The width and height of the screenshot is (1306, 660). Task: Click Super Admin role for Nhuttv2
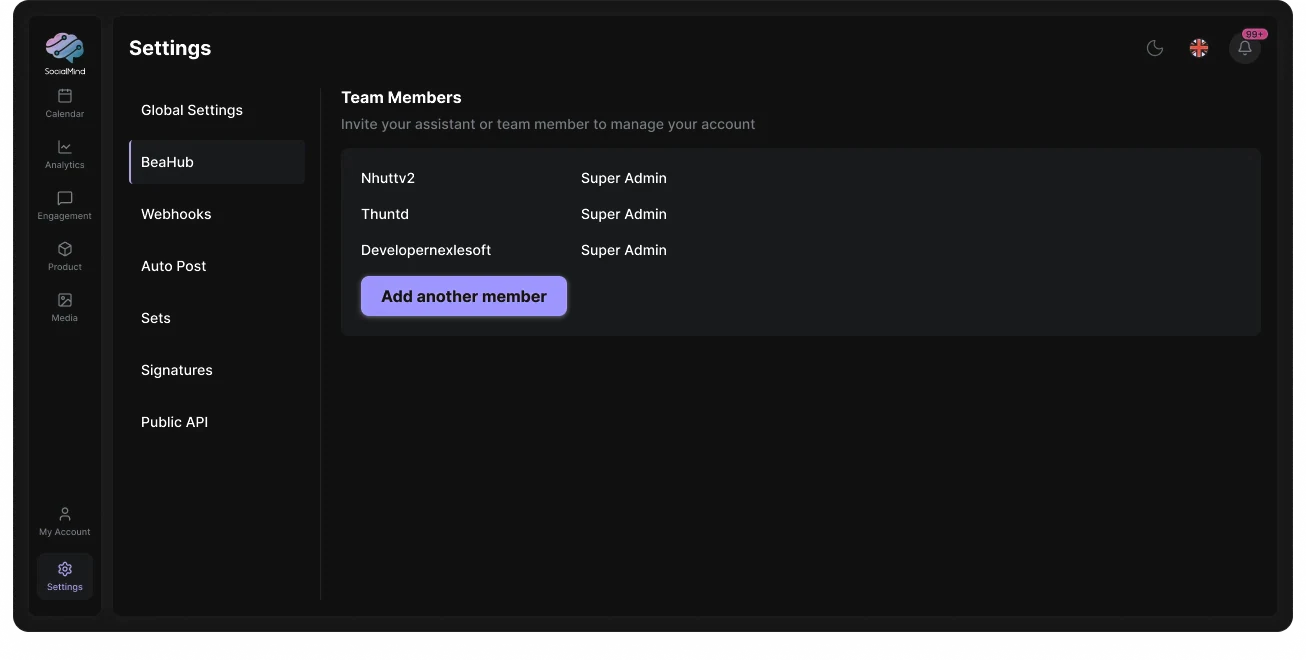(624, 178)
